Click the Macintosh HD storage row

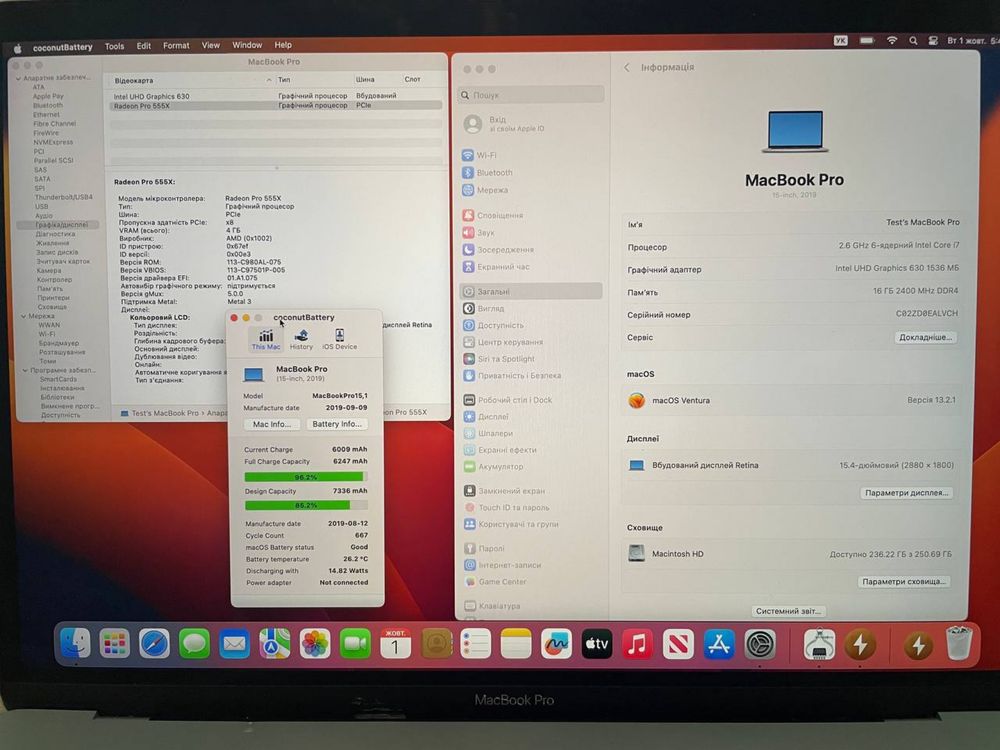point(791,554)
